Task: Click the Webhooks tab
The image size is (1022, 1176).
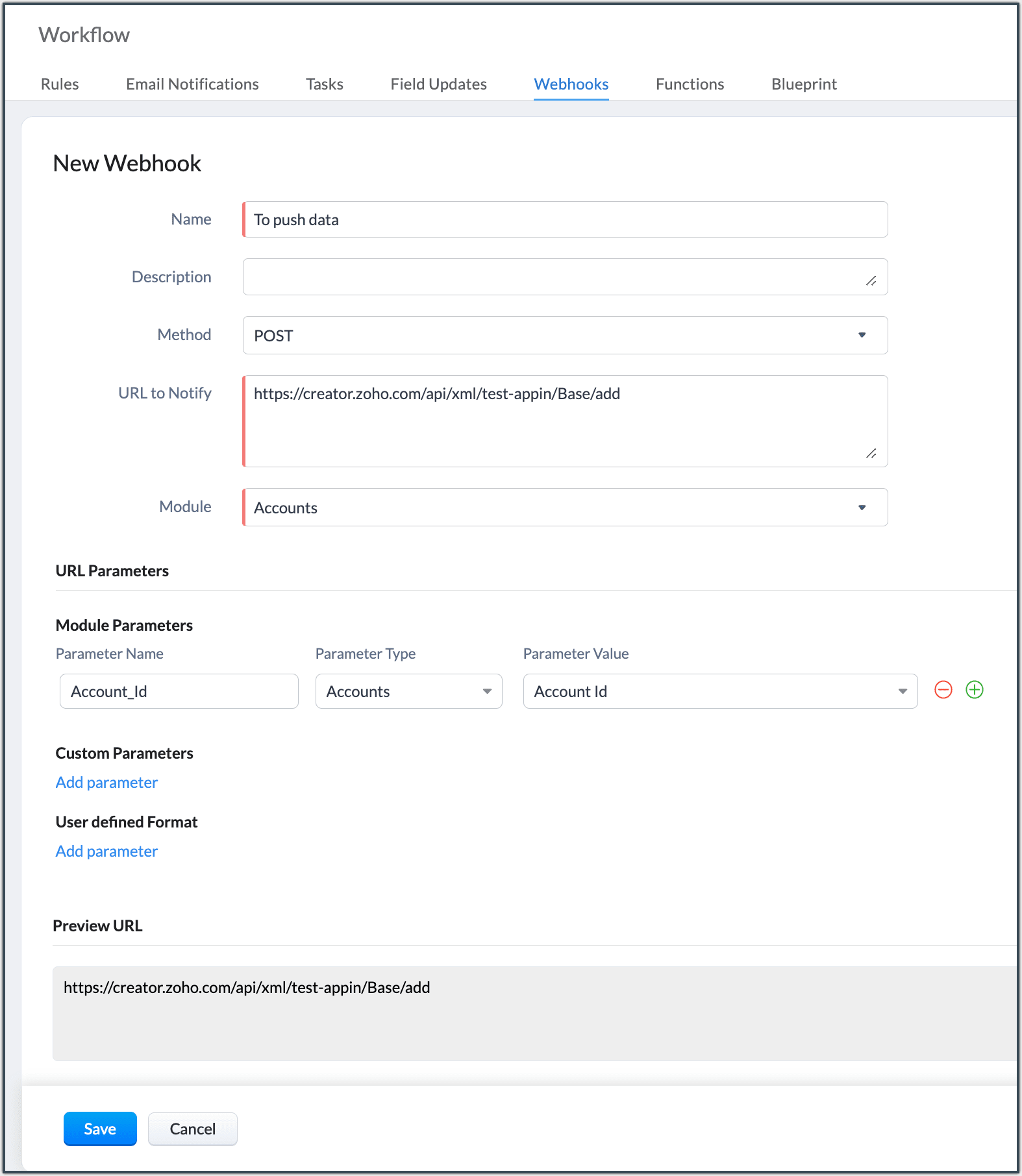Action: [x=571, y=84]
